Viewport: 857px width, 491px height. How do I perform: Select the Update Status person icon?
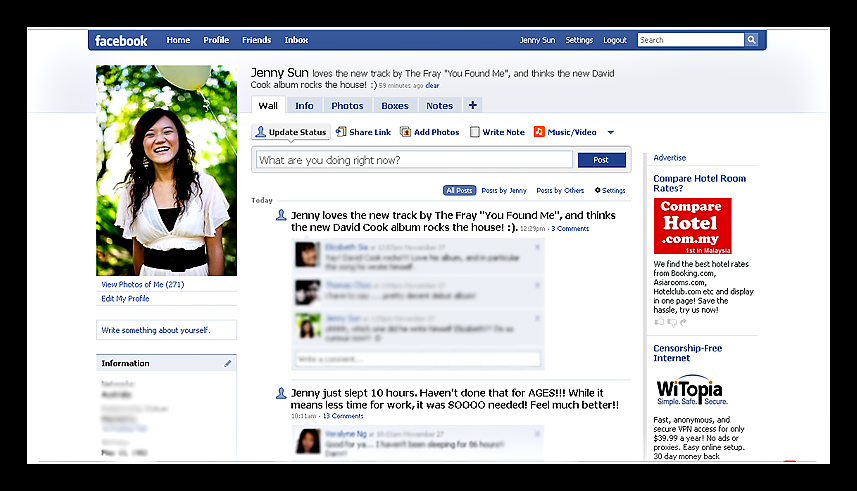click(x=261, y=132)
